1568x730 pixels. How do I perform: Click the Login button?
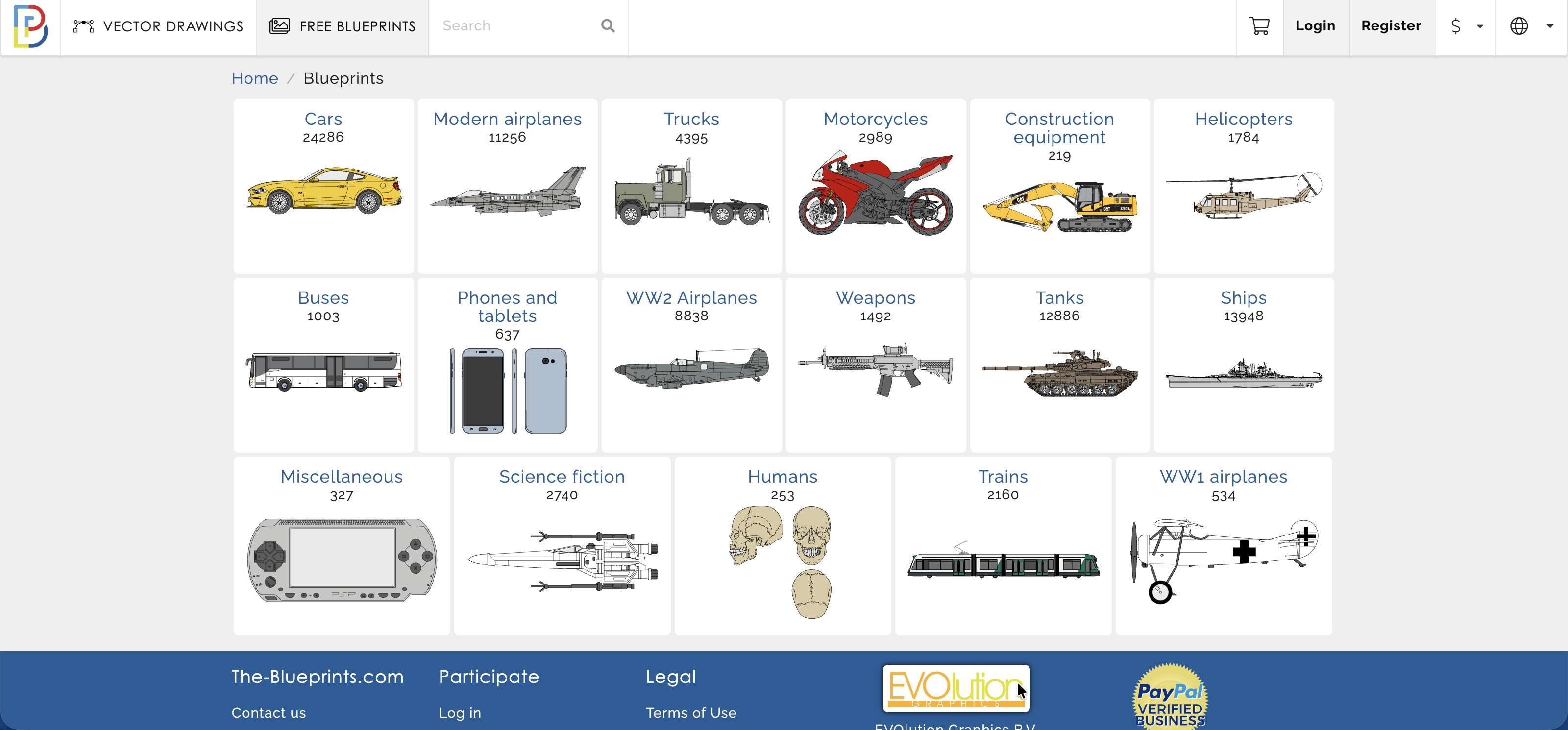pyautogui.click(x=1315, y=26)
